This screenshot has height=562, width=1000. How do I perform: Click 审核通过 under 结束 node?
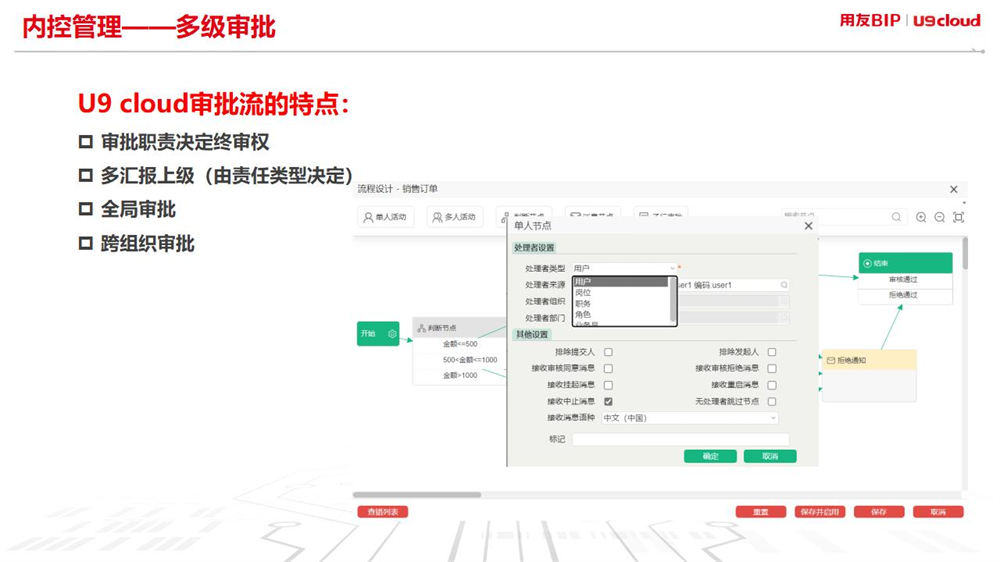pyautogui.click(x=905, y=279)
